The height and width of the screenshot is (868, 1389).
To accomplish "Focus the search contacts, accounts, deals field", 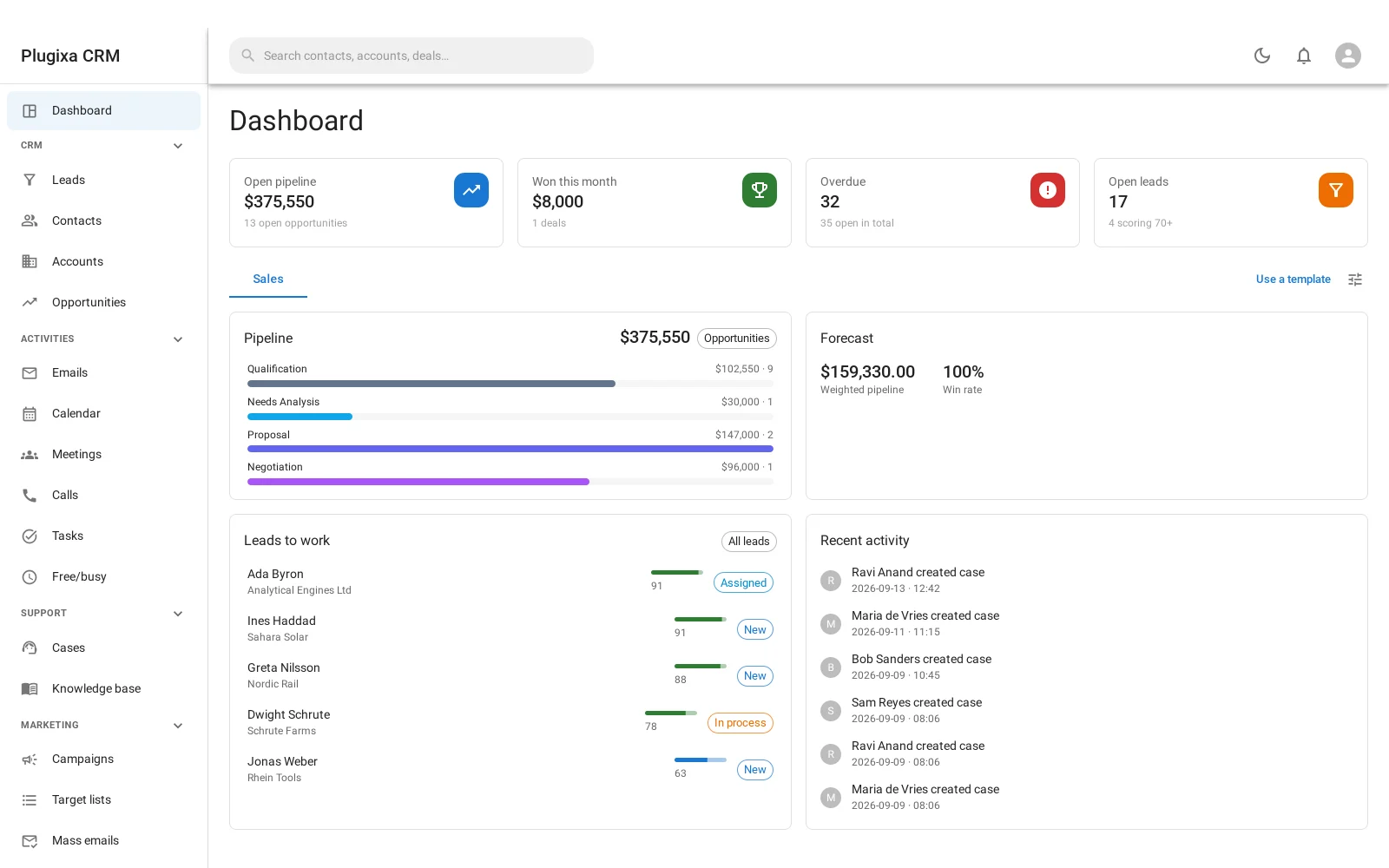I will point(411,56).
